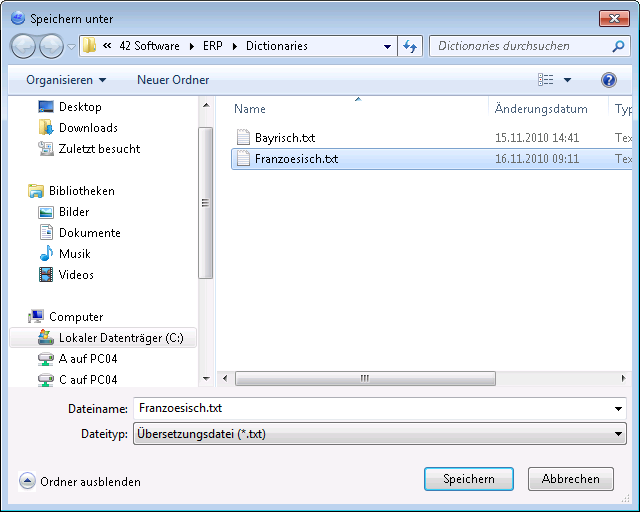640x512 pixels.
Task: Open Downloads folder in navigation pane
Action: tap(88, 128)
